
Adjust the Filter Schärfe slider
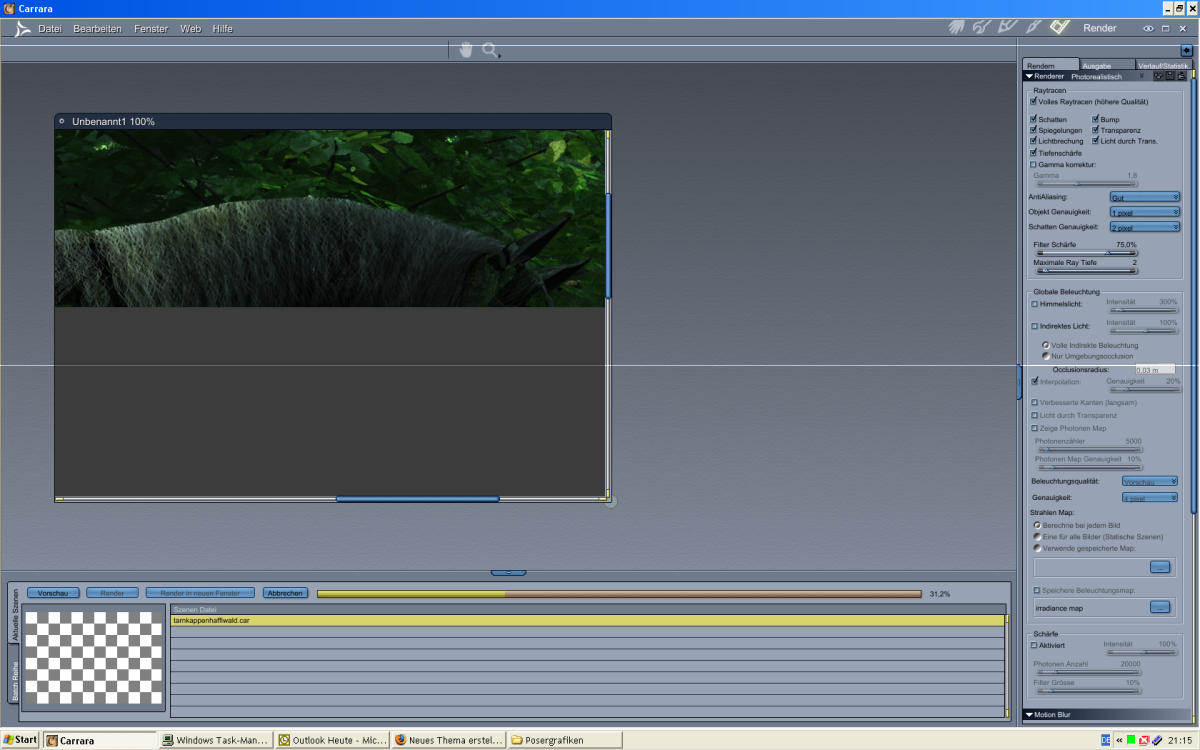(1086, 253)
